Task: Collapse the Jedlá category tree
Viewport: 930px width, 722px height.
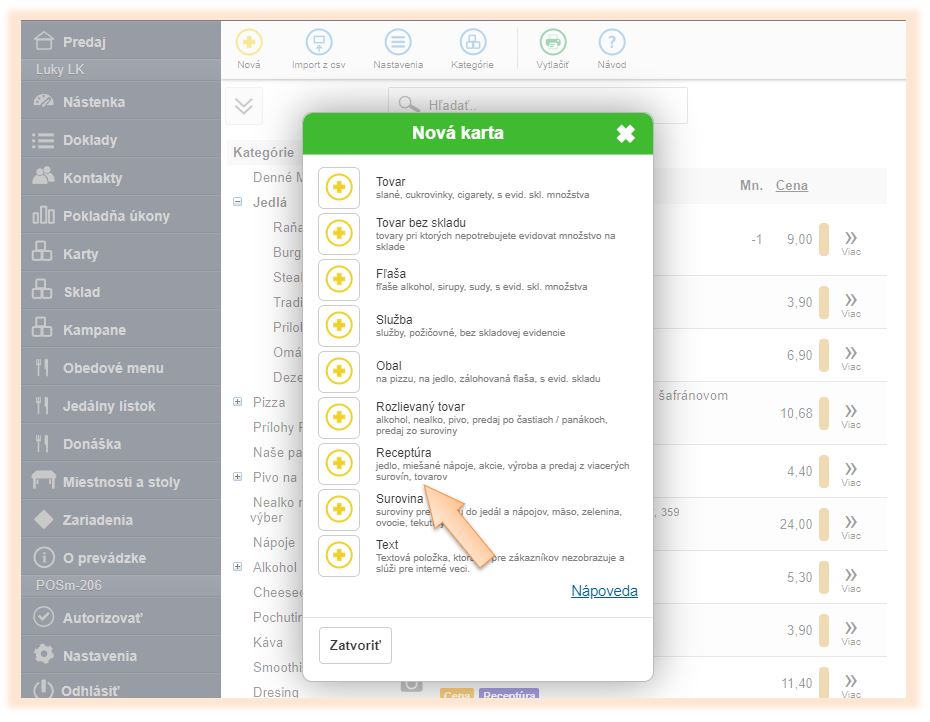Action: pos(238,202)
